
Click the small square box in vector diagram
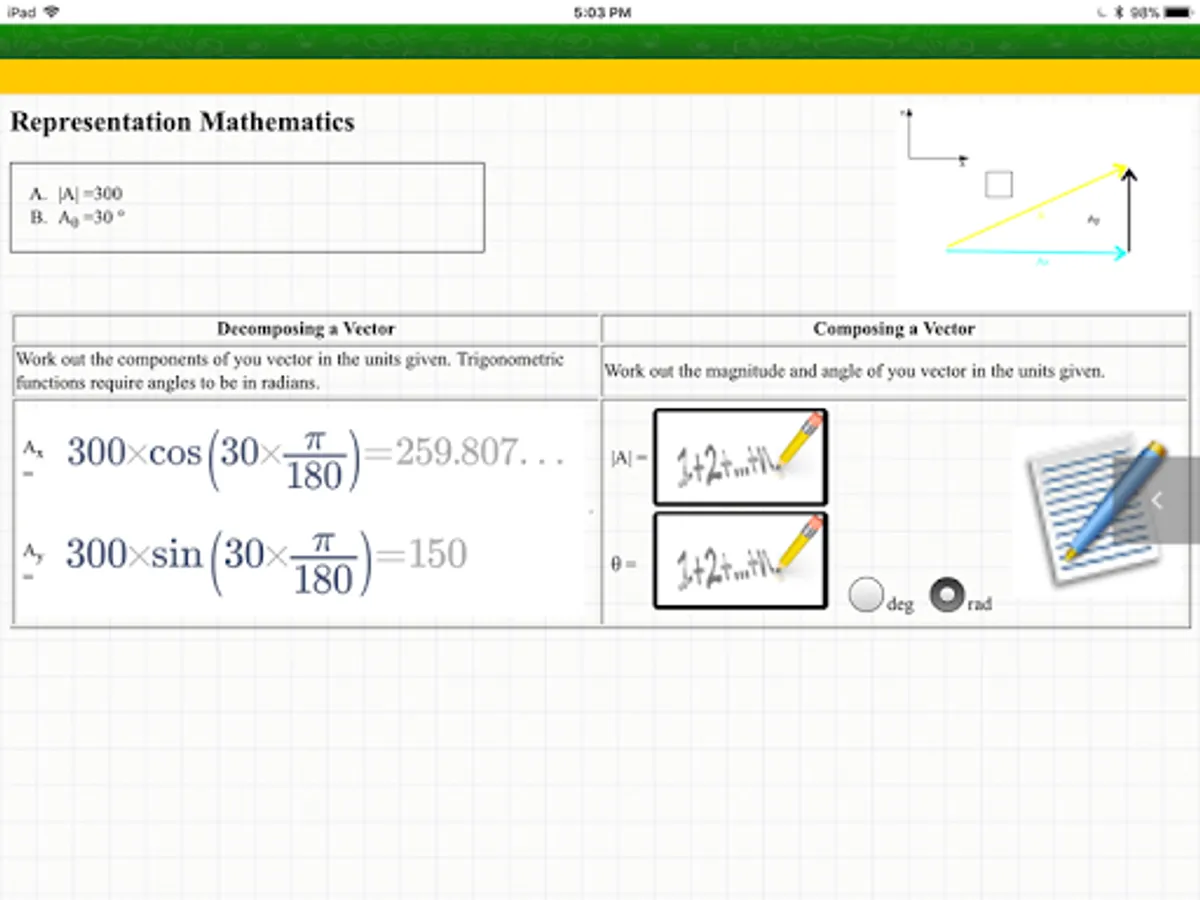tap(998, 184)
